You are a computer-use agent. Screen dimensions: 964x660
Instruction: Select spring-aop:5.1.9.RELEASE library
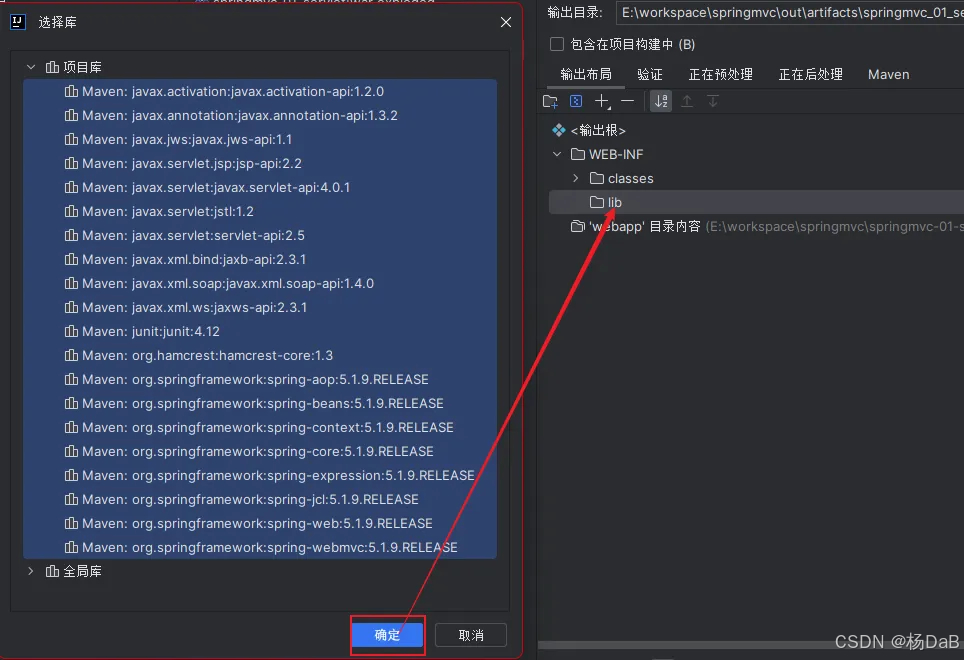point(259,379)
